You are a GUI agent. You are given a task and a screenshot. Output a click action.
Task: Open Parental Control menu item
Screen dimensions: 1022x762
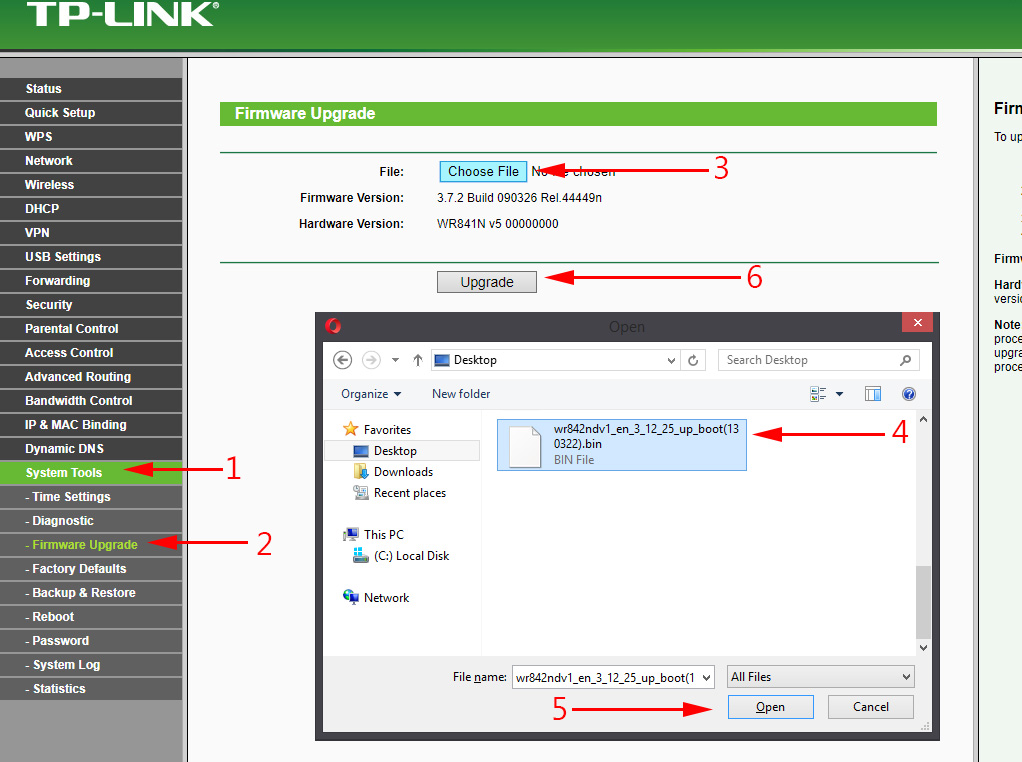point(91,329)
